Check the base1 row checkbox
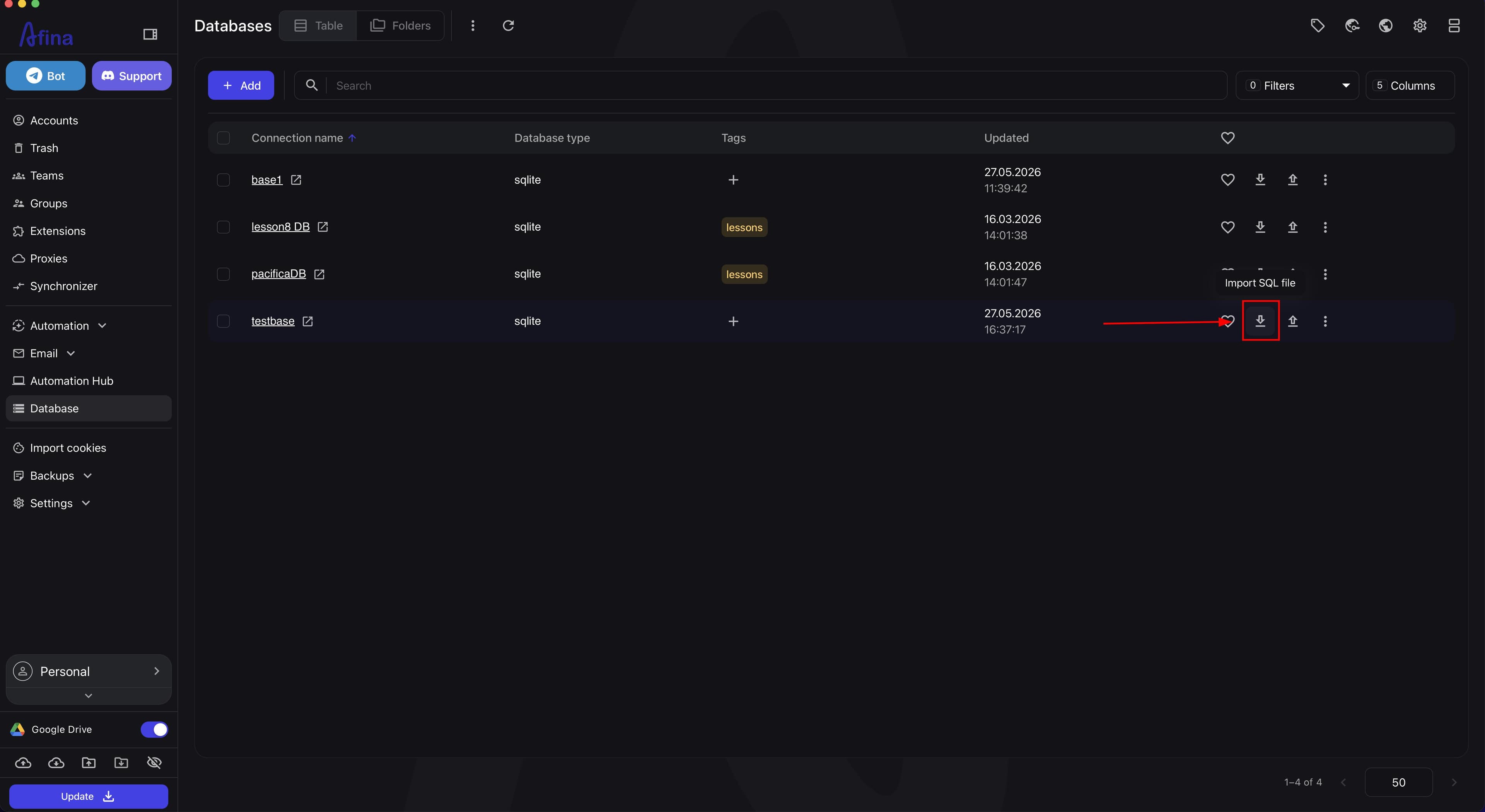 [x=223, y=180]
